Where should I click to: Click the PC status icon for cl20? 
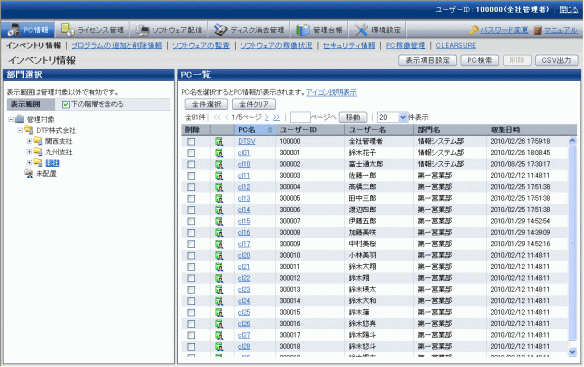[x=219, y=256]
